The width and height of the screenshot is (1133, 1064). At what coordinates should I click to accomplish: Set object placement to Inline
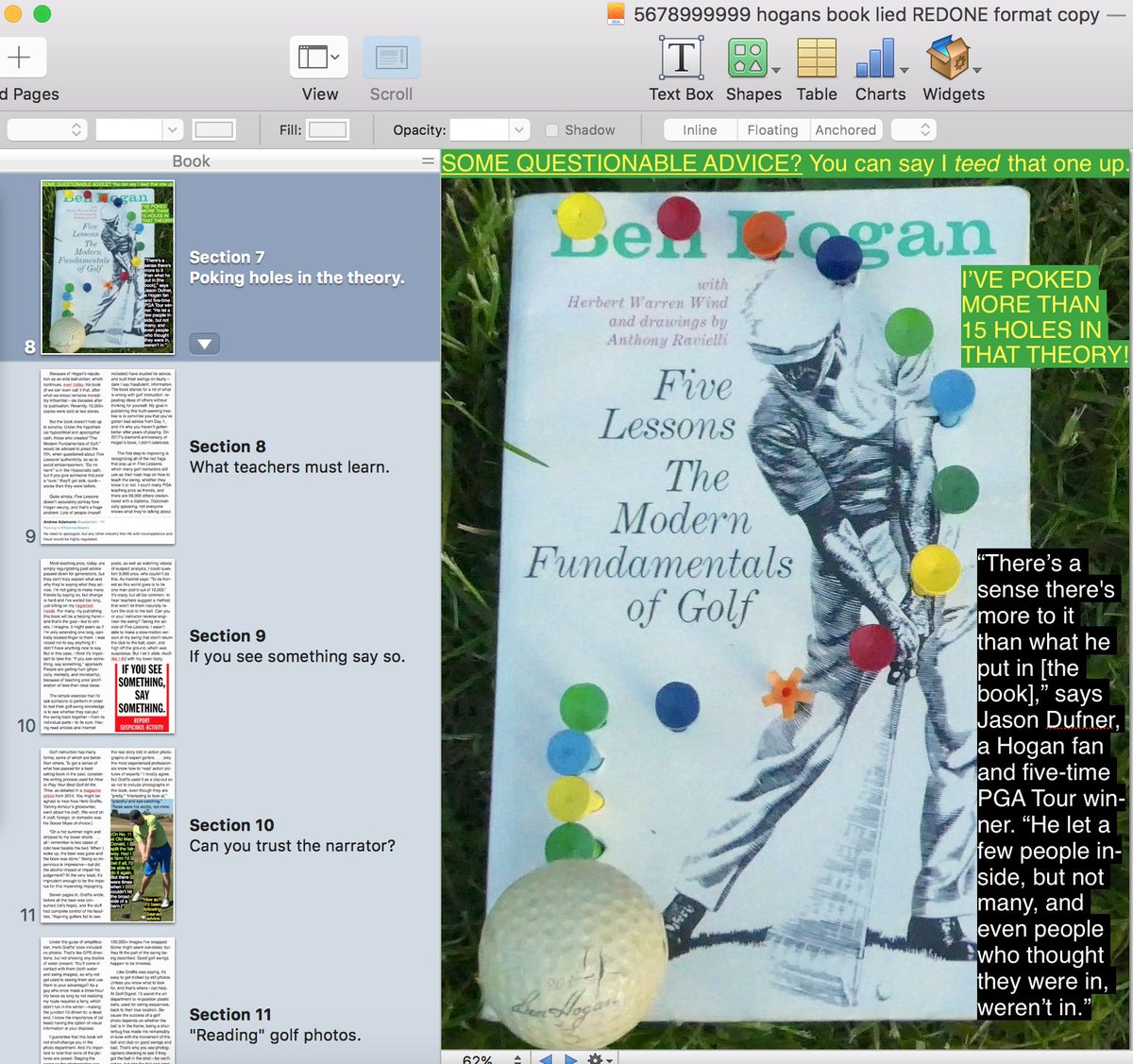coord(700,130)
